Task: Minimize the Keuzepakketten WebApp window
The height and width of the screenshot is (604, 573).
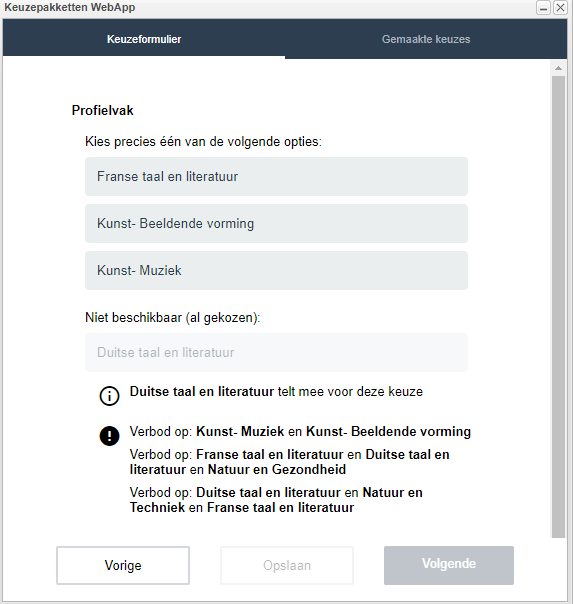Action: (x=543, y=8)
